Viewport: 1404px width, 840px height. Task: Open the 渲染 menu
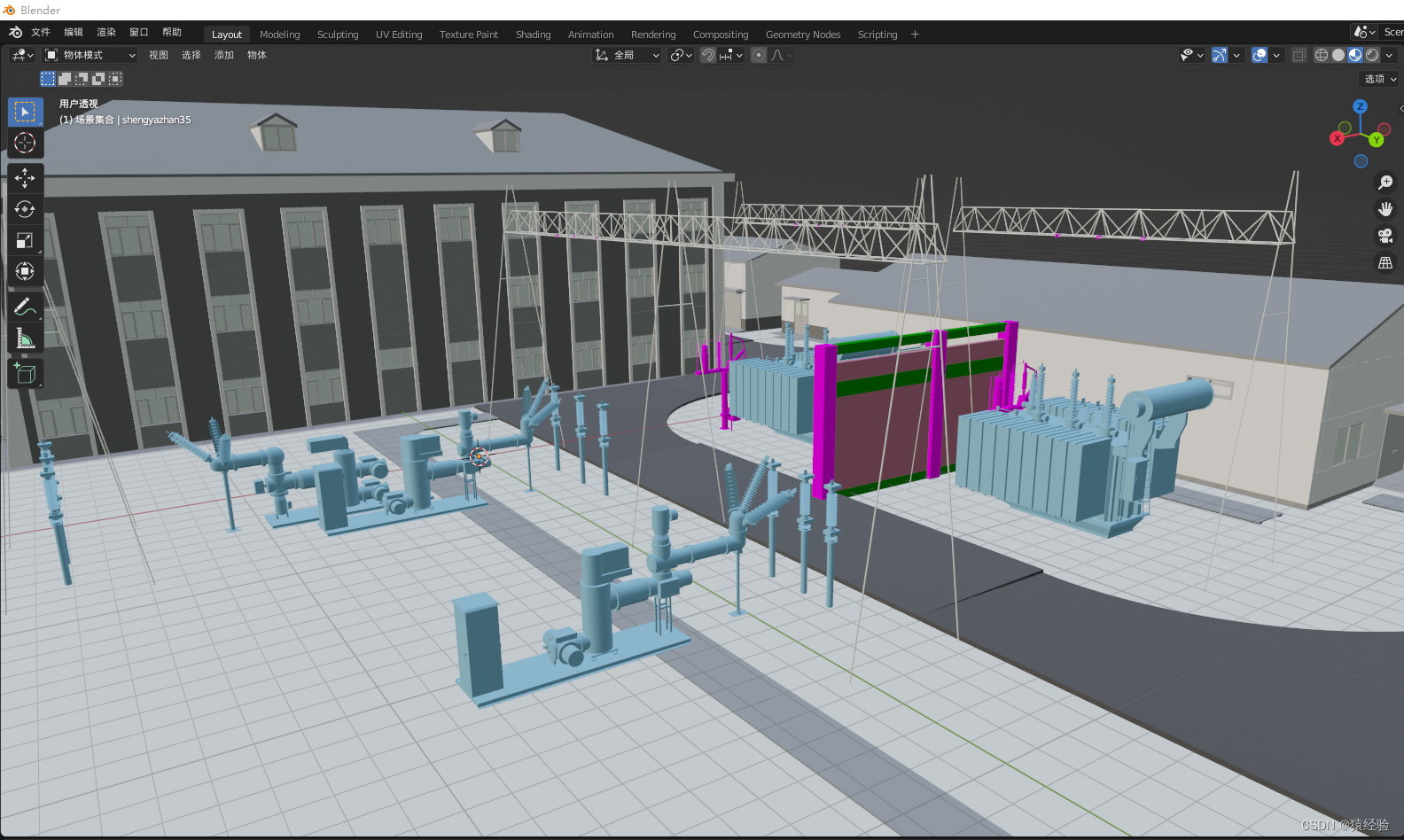click(x=106, y=32)
